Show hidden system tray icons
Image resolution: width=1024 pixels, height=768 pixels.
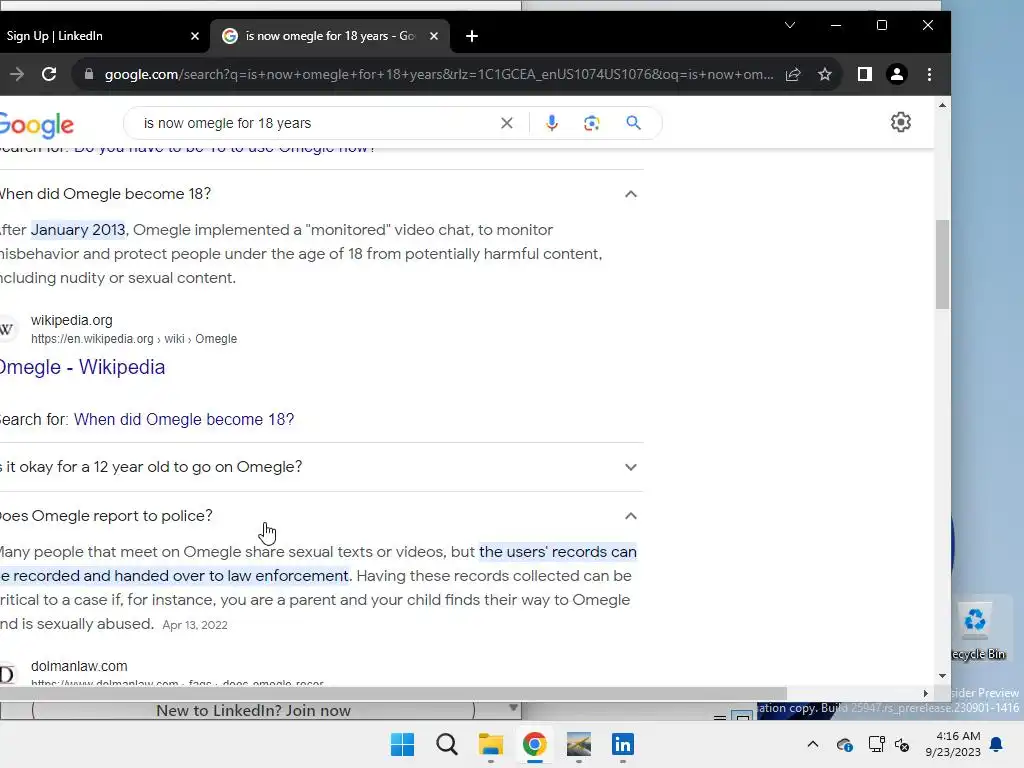812,744
